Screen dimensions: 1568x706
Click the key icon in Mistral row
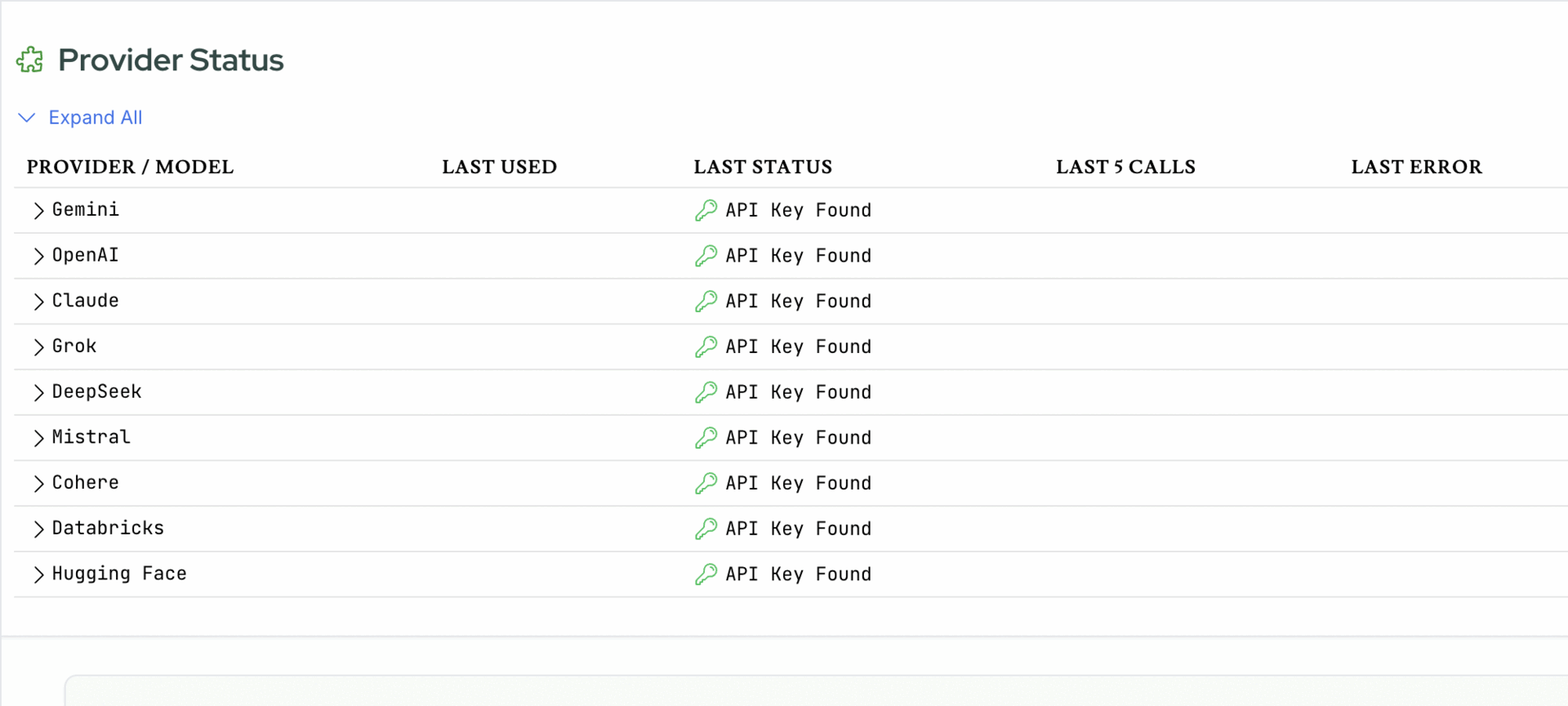tap(706, 438)
